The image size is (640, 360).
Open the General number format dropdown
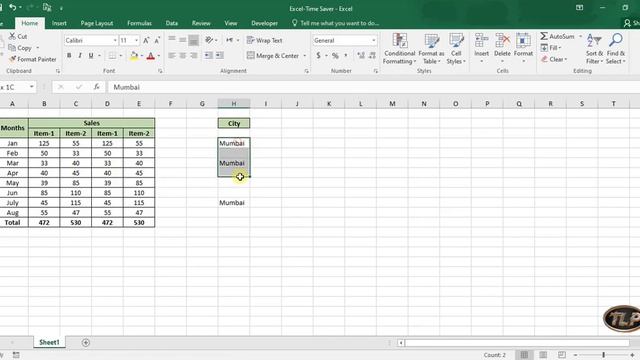click(x=373, y=40)
